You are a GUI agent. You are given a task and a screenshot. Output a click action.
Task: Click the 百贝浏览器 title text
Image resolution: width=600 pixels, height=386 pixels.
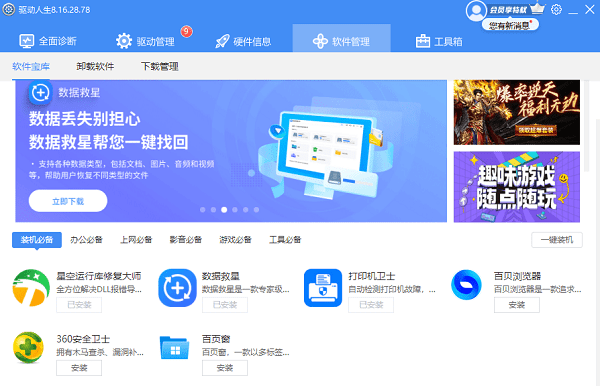[x=517, y=276]
